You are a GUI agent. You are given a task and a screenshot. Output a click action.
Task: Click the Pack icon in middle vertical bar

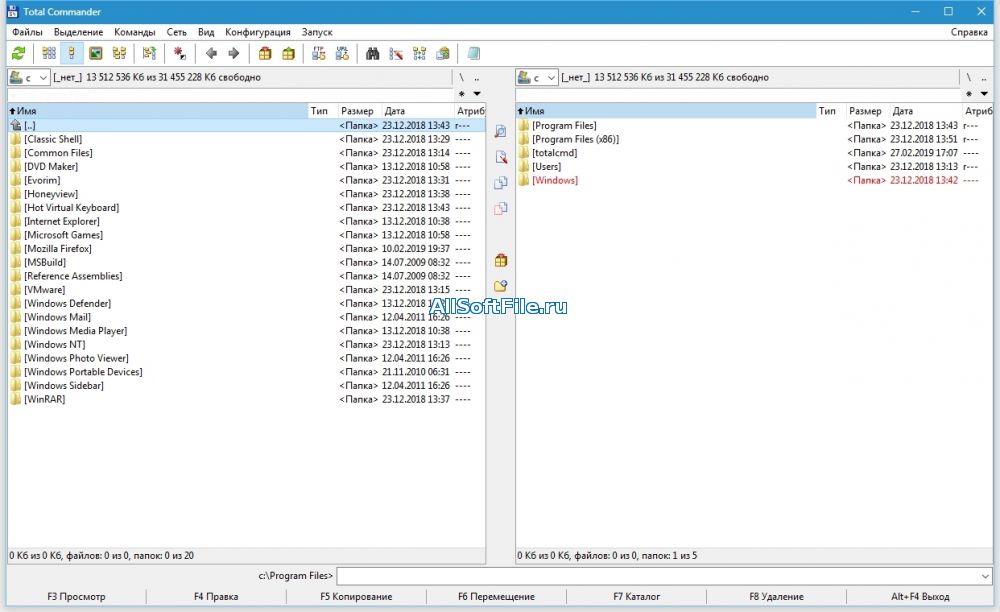501,260
